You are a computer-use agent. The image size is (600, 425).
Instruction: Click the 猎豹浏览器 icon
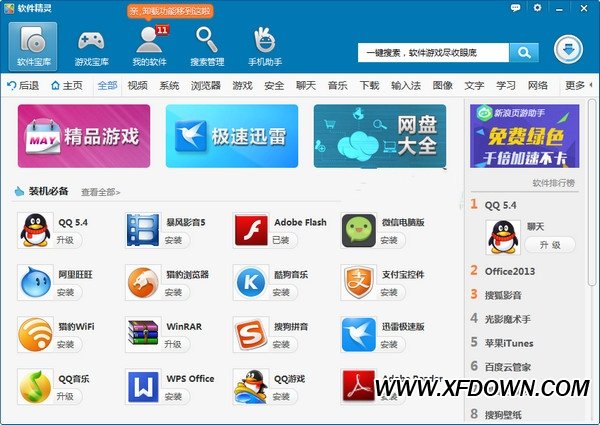click(143, 282)
